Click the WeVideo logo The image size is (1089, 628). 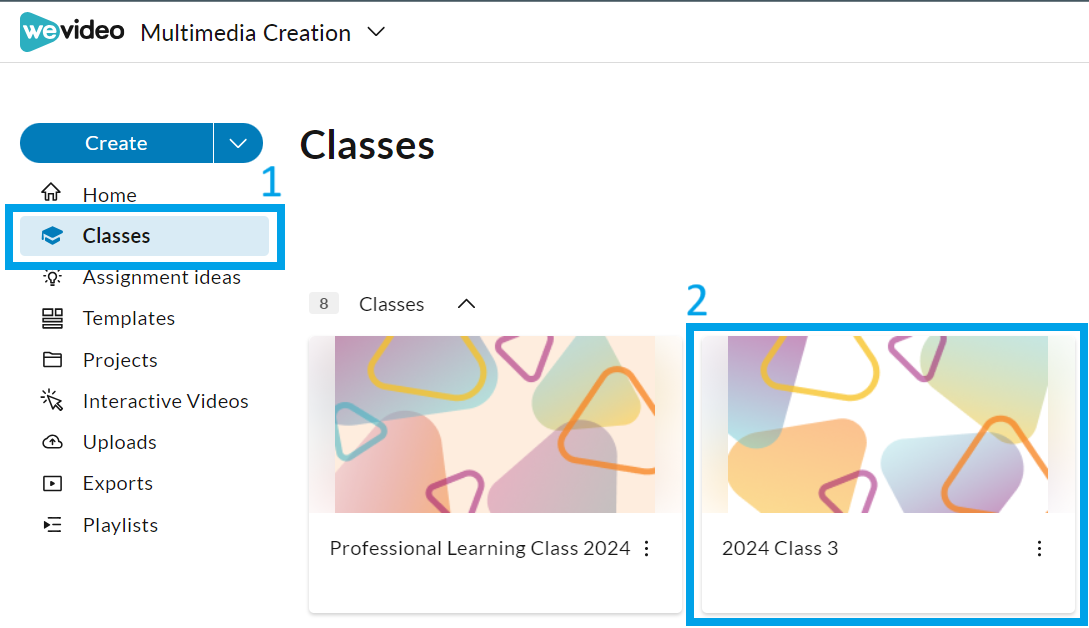pyautogui.click(x=71, y=31)
